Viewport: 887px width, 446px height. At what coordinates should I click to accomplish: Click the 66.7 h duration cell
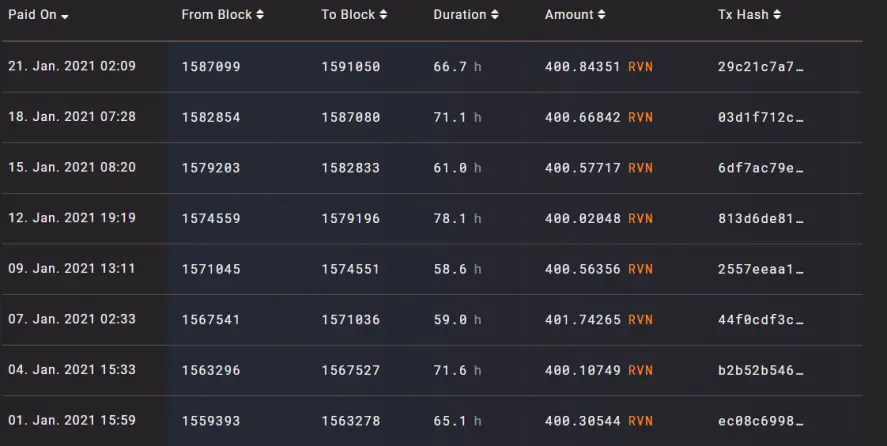pos(458,67)
